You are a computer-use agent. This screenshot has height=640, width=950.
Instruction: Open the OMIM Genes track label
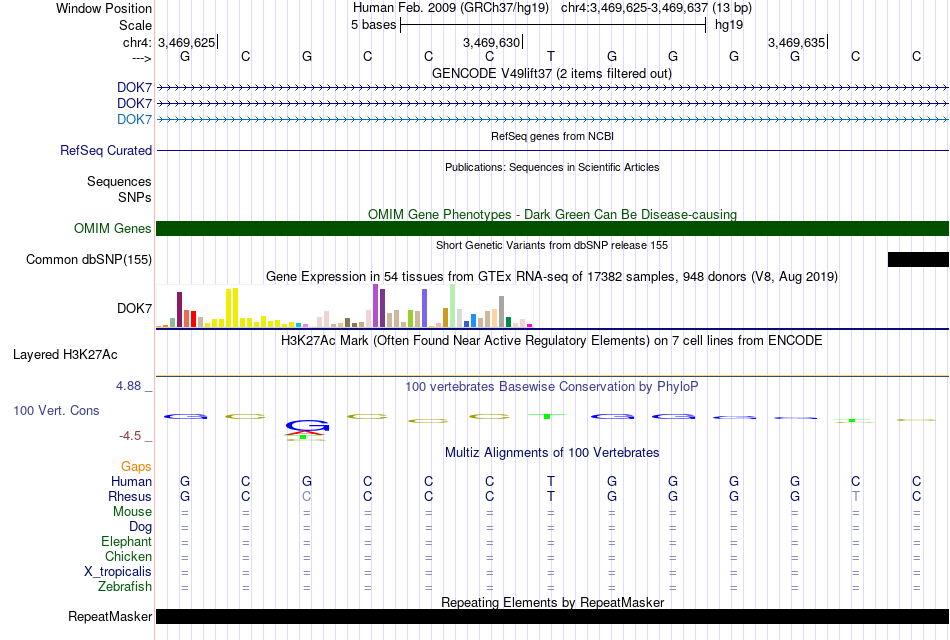(113, 228)
